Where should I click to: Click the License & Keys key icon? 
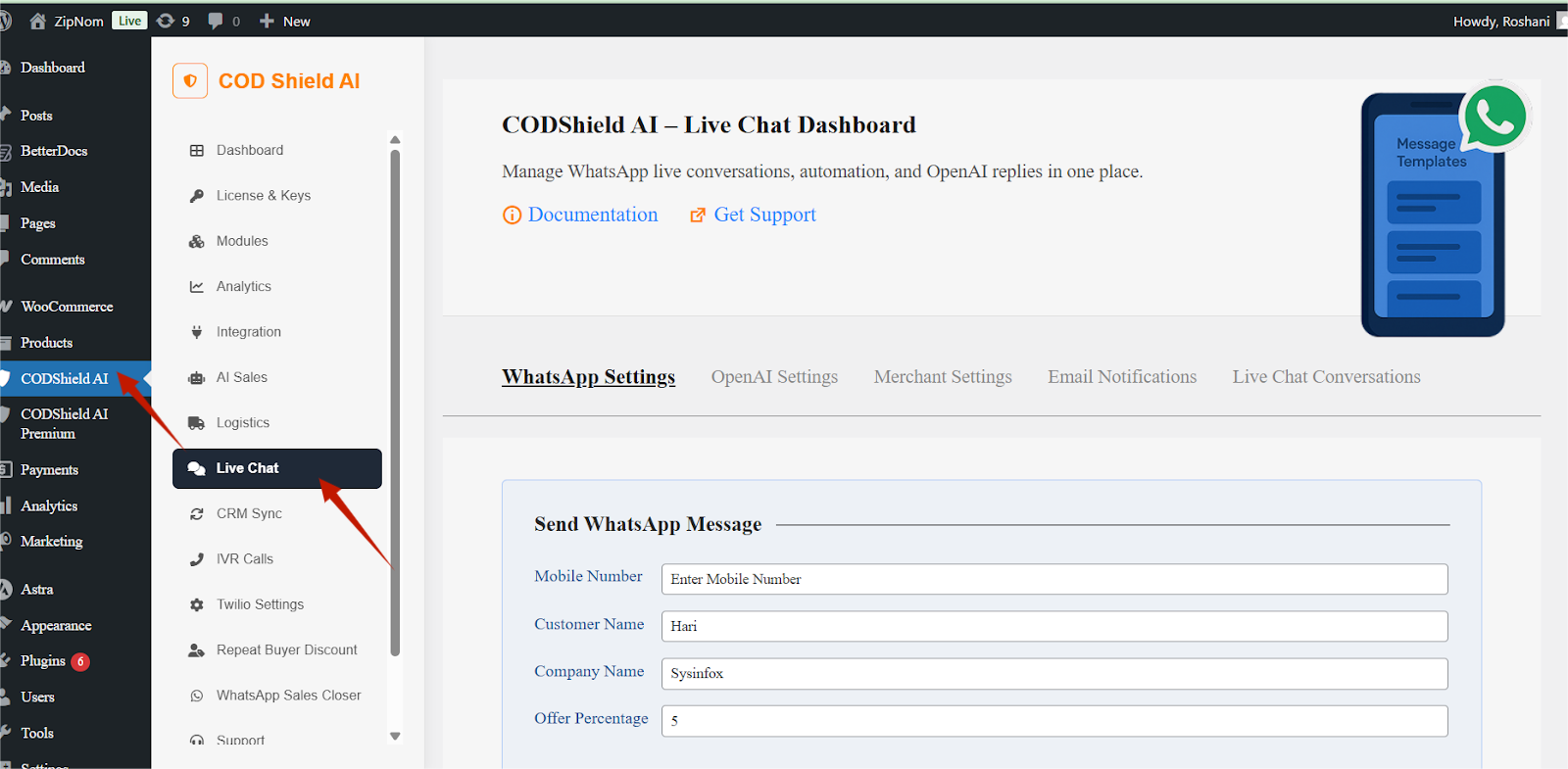point(197,196)
